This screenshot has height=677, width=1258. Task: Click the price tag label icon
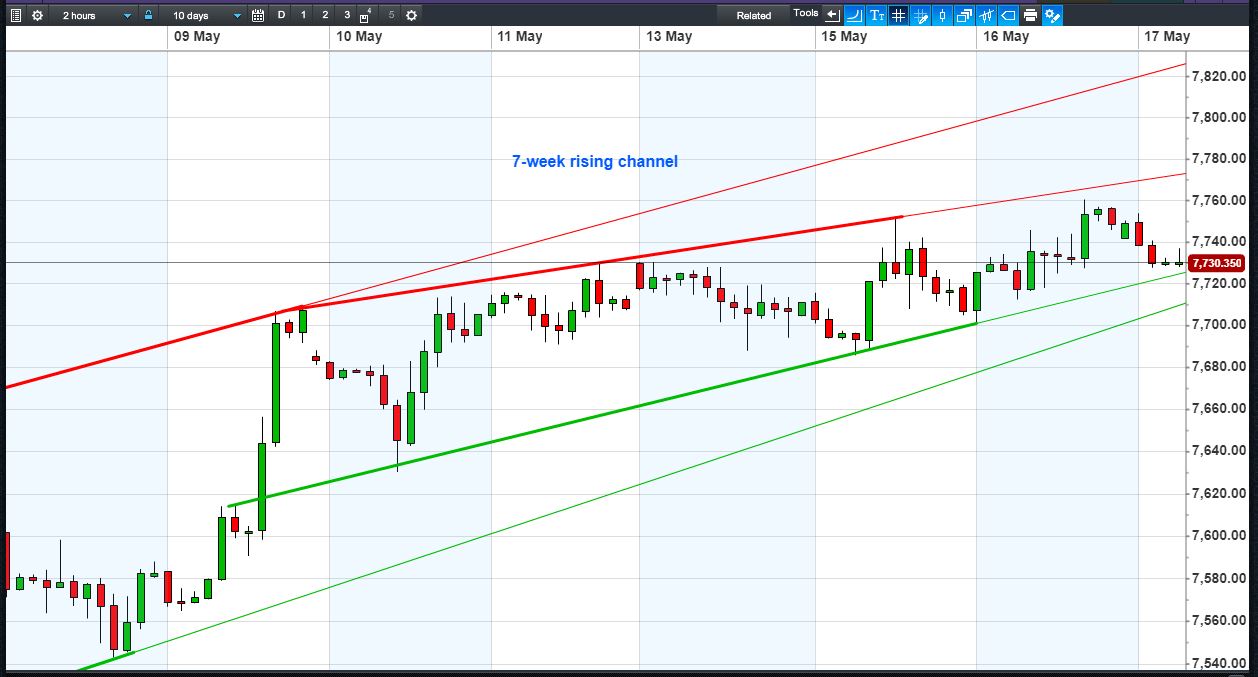click(1009, 15)
